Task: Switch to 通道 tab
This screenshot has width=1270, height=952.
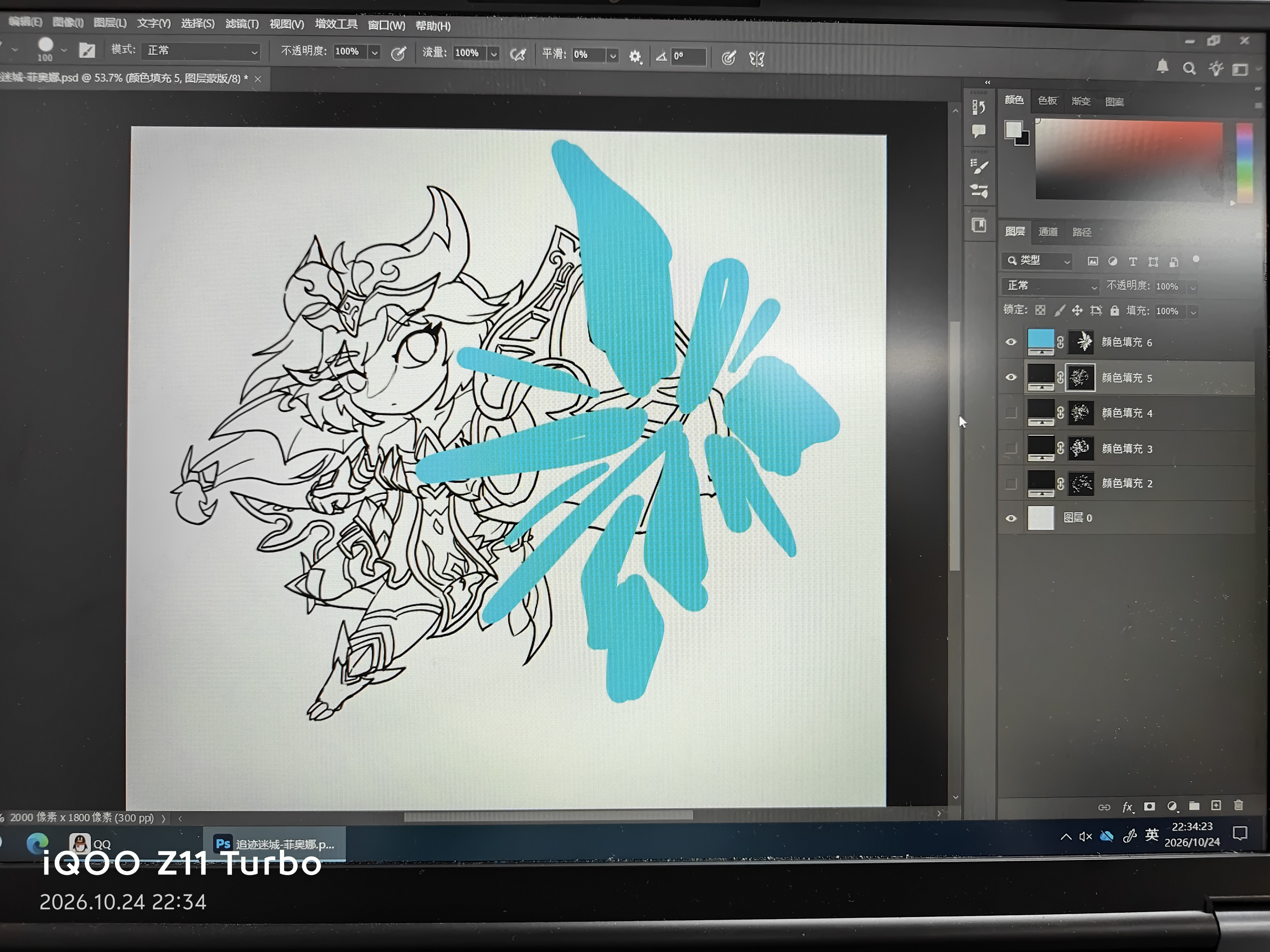Action: tap(1048, 232)
